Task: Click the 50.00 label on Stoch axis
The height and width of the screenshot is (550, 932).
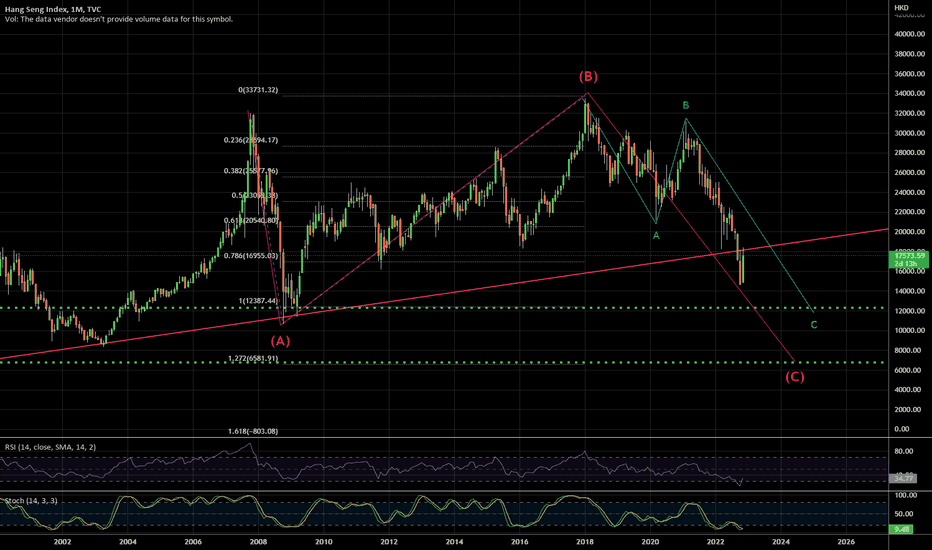Action: click(x=903, y=514)
